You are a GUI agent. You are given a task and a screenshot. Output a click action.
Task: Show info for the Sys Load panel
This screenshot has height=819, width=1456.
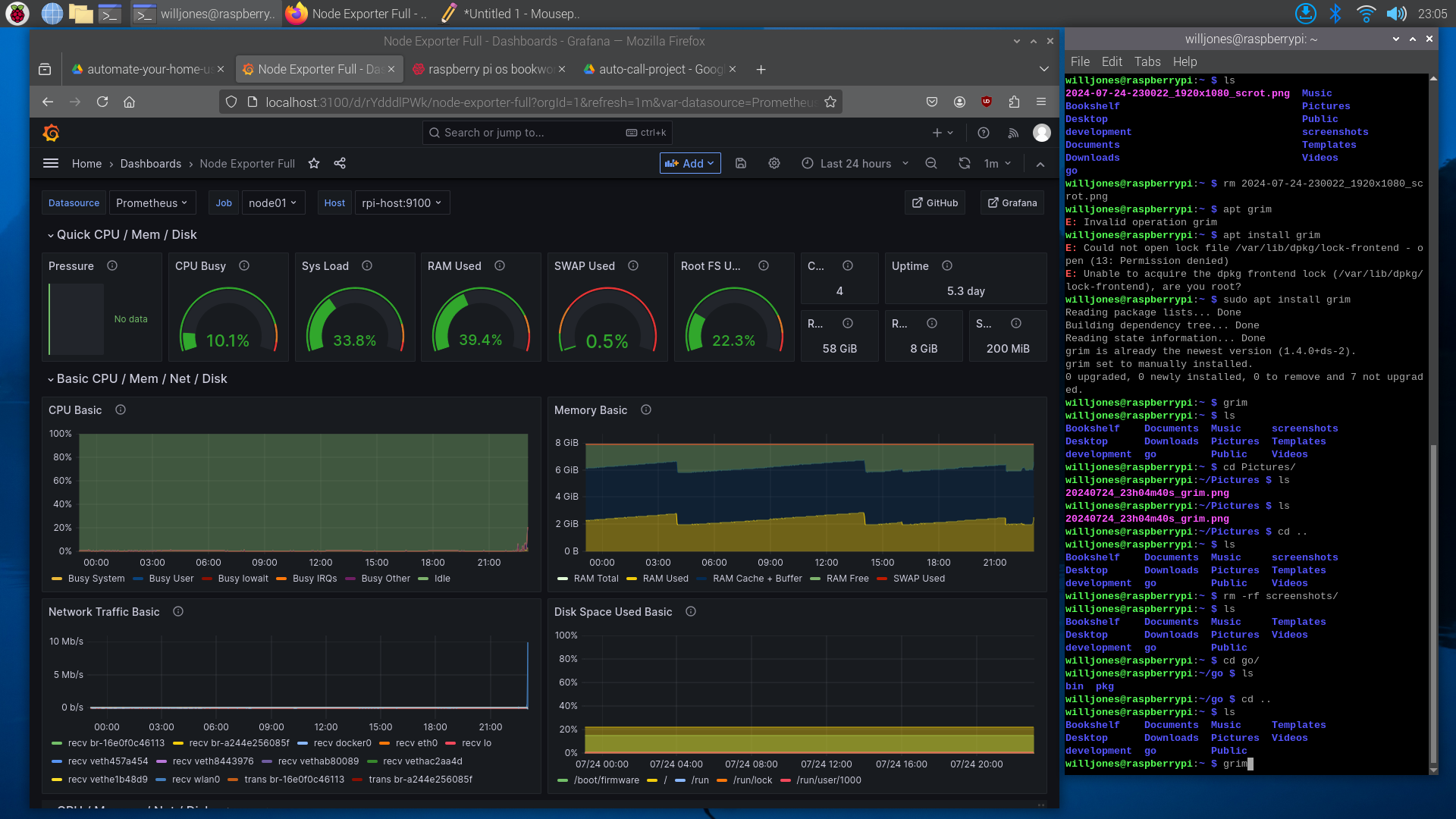coord(367,265)
